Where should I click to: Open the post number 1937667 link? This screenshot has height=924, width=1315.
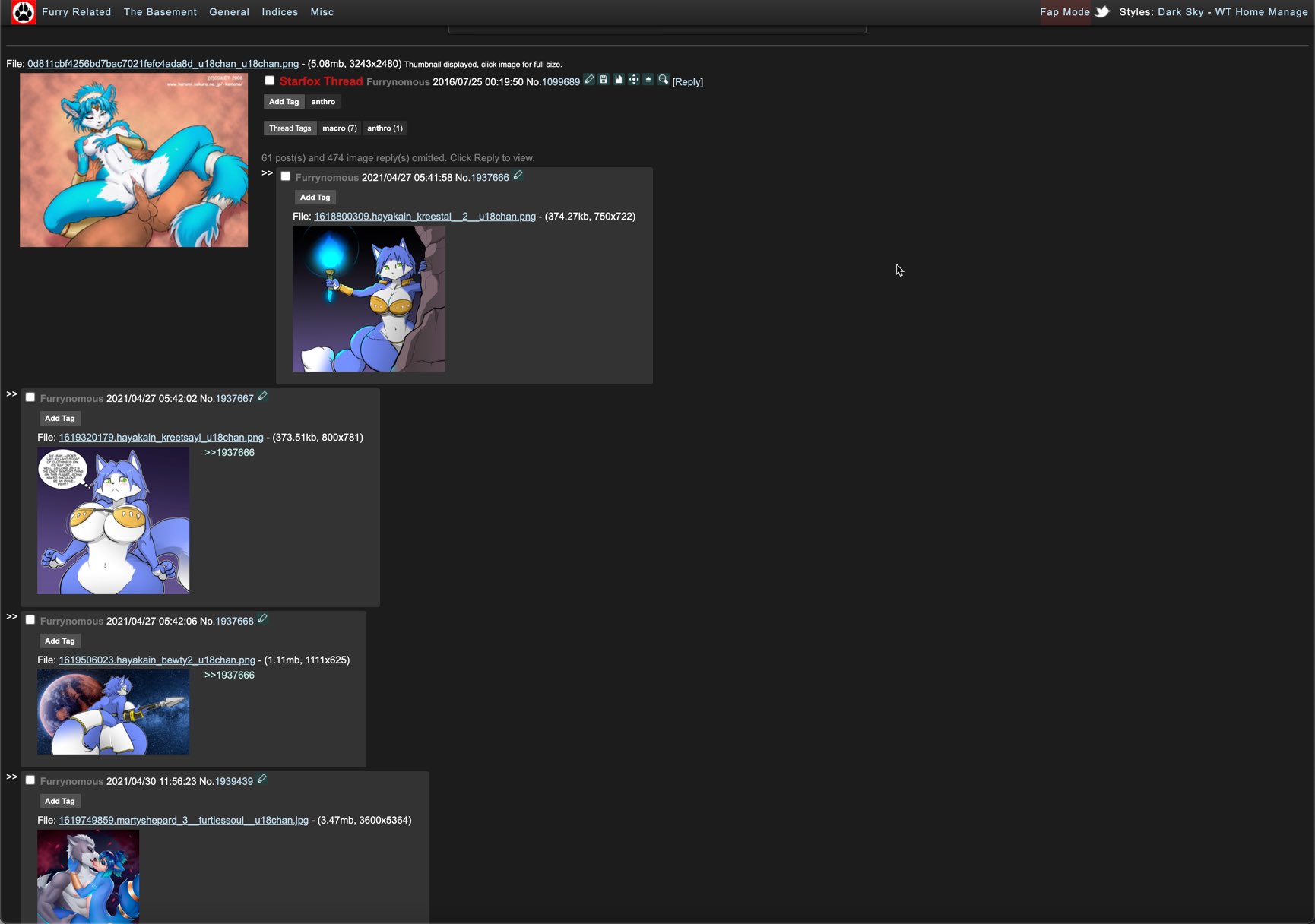point(234,399)
